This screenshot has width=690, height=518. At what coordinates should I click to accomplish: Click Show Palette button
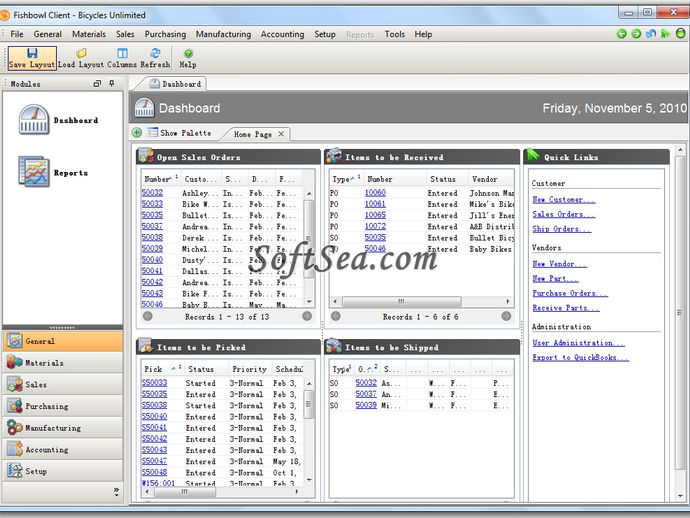tap(180, 132)
